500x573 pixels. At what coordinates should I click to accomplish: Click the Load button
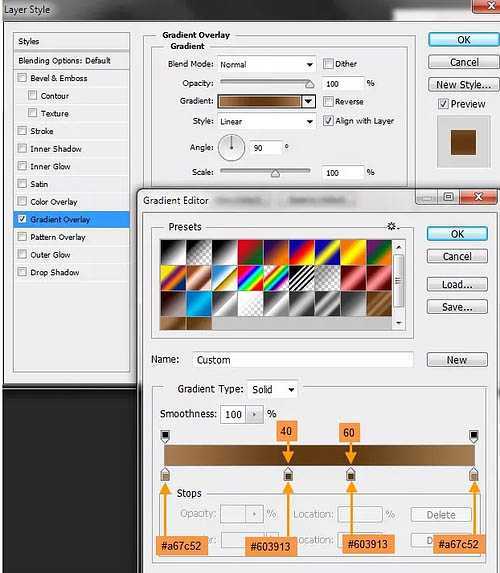(x=457, y=284)
